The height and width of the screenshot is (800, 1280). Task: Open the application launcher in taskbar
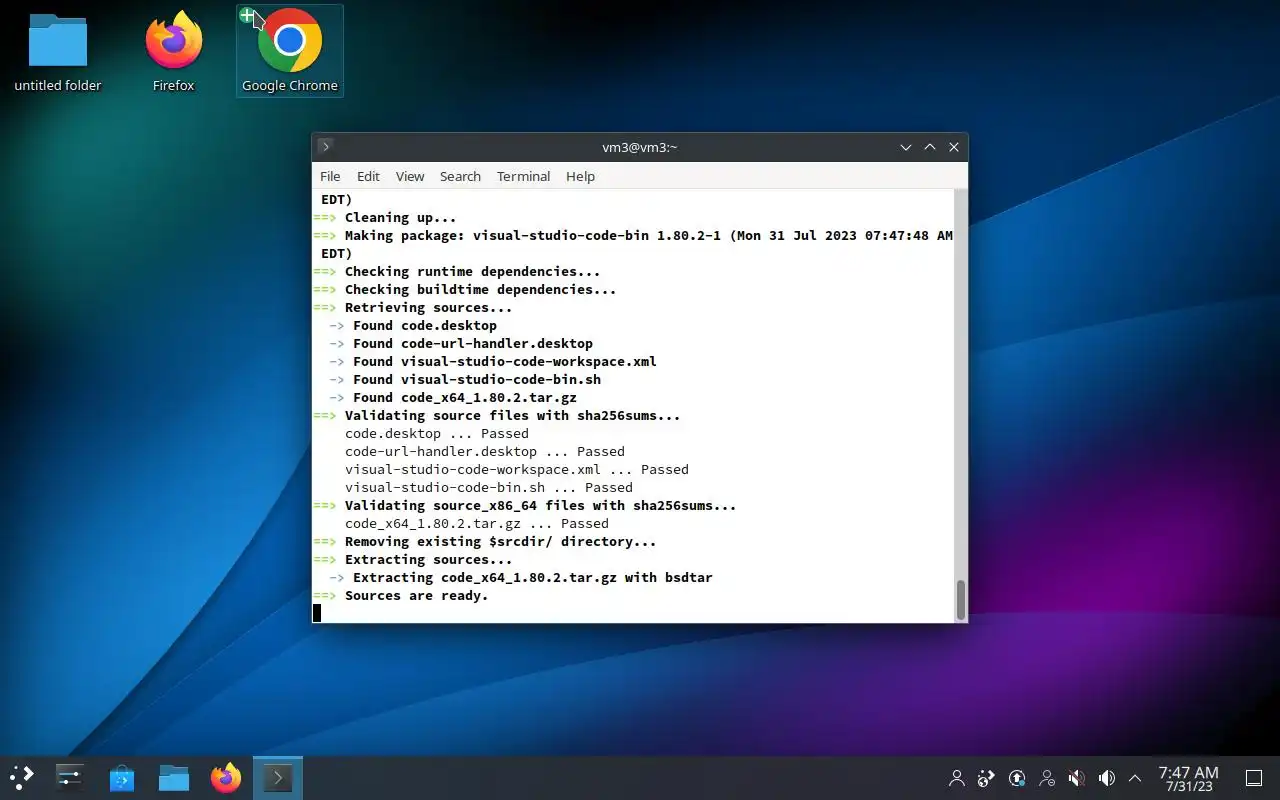tap(22, 777)
